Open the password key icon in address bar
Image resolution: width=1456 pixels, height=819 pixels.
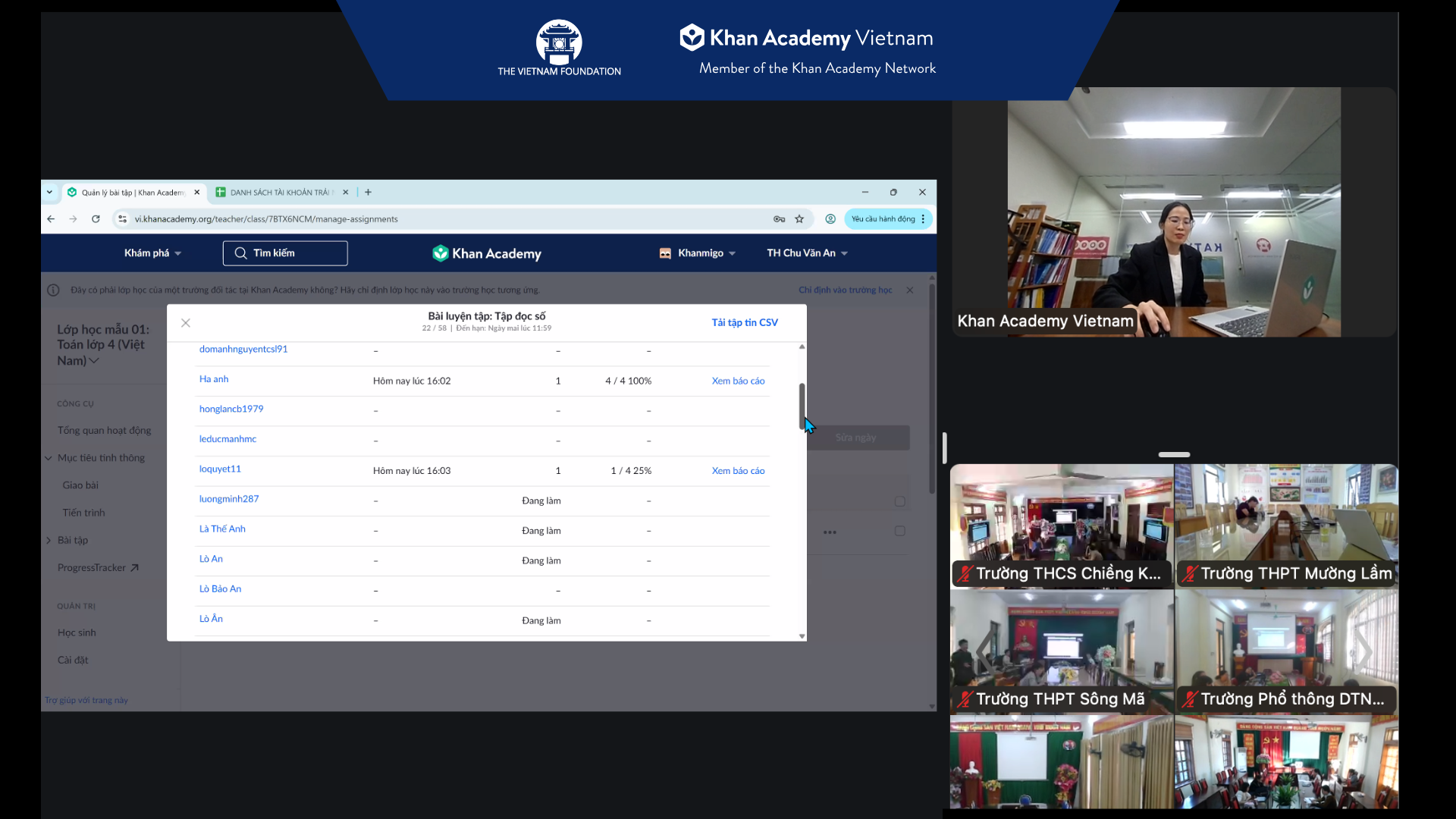(779, 219)
